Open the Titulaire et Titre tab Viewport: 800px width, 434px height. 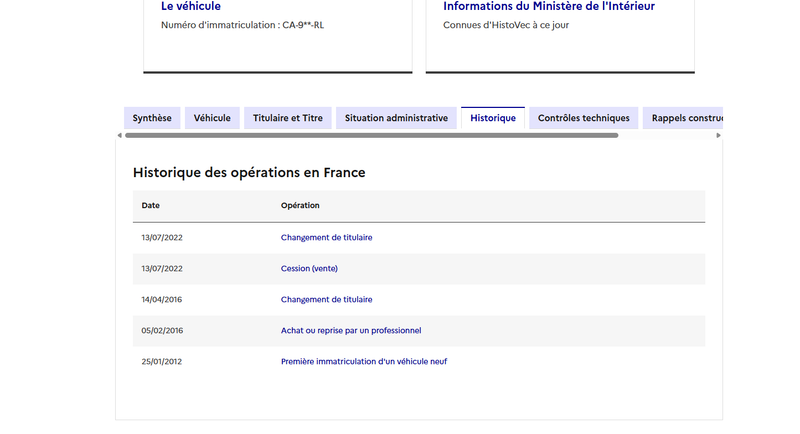[x=288, y=118]
